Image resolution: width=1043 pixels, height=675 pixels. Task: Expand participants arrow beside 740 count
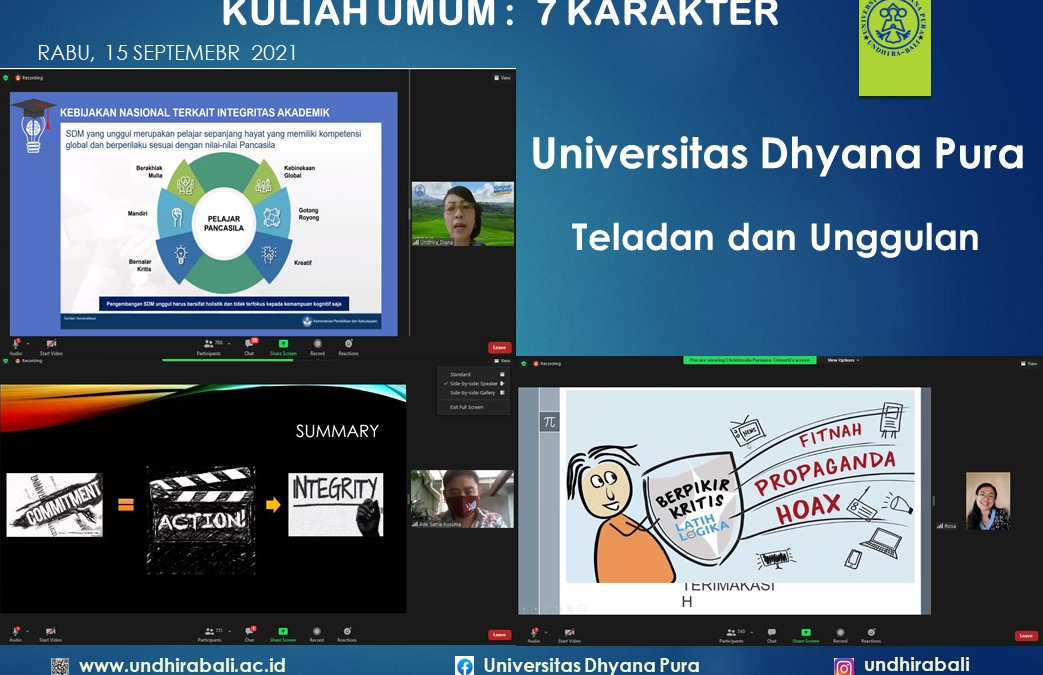tap(752, 632)
